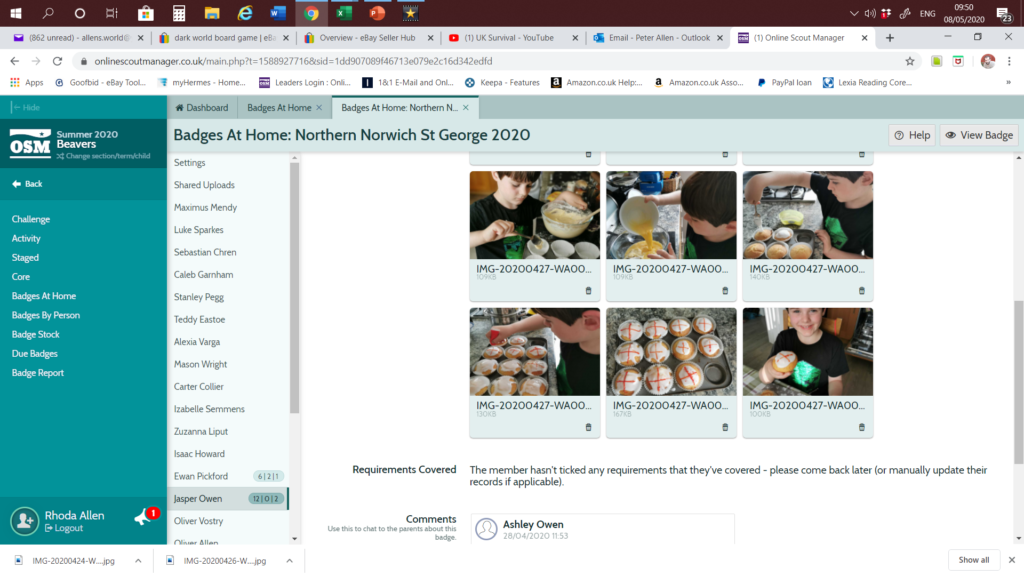The width and height of the screenshot is (1024, 576).
Task: Click the Logout link
Action: point(64,528)
